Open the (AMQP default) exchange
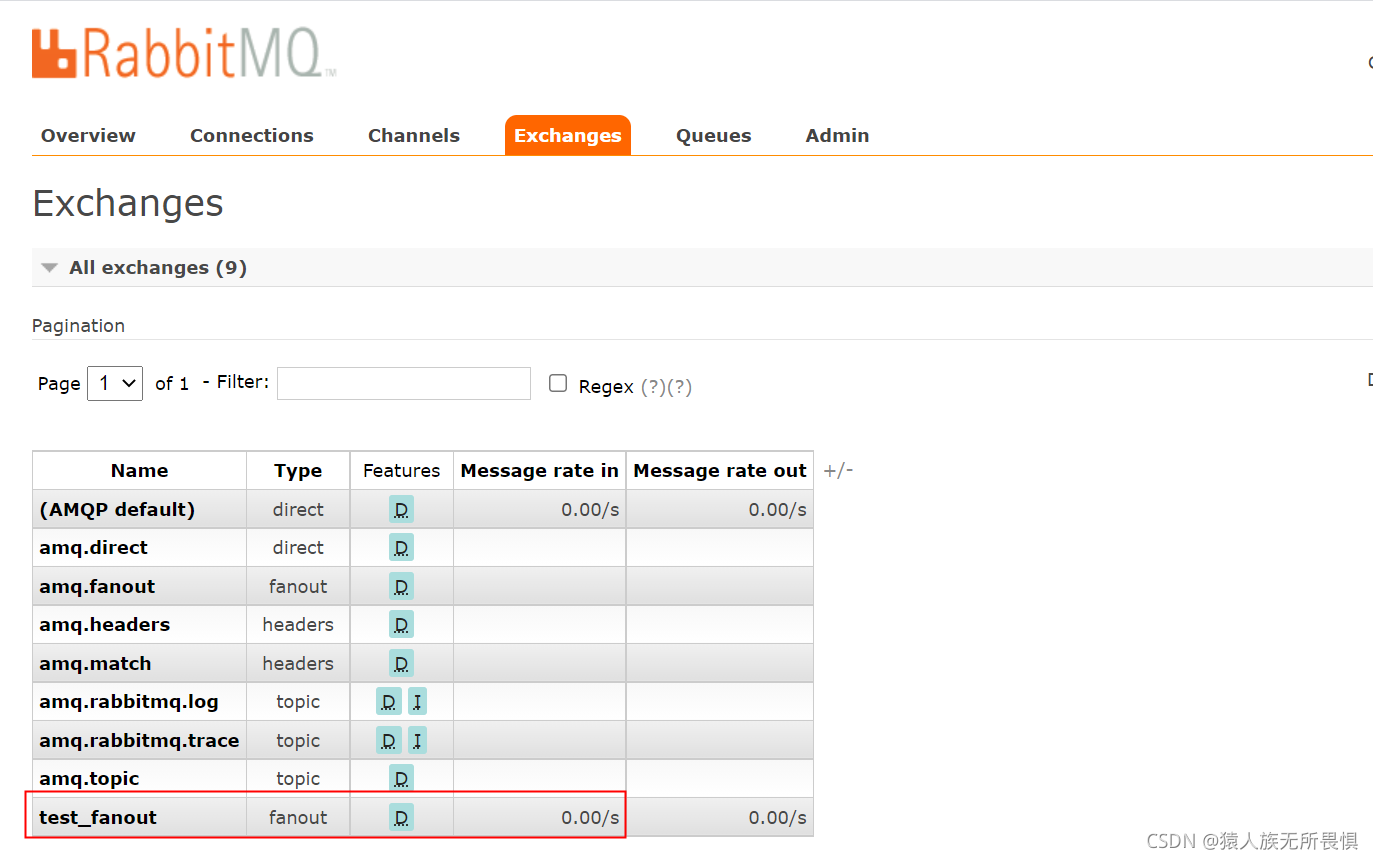 (x=117, y=510)
